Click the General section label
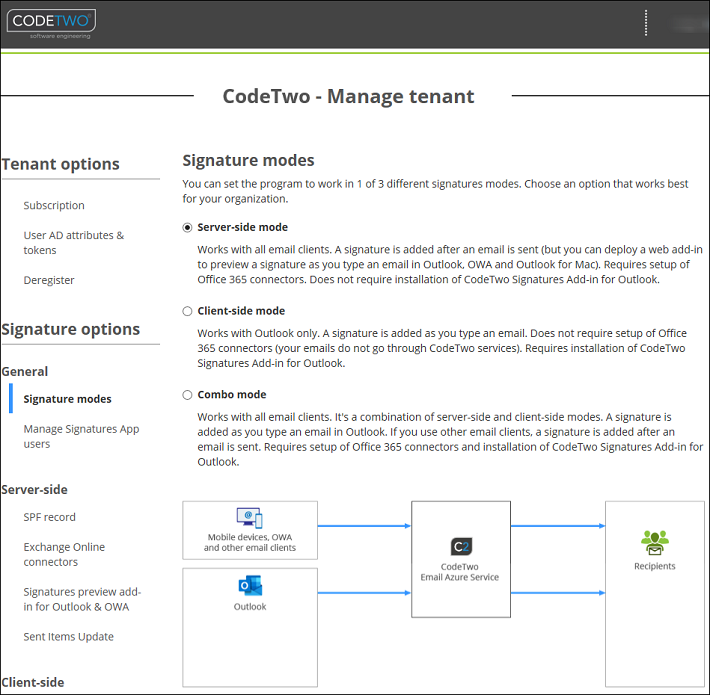The width and height of the screenshot is (710, 695). (24, 371)
